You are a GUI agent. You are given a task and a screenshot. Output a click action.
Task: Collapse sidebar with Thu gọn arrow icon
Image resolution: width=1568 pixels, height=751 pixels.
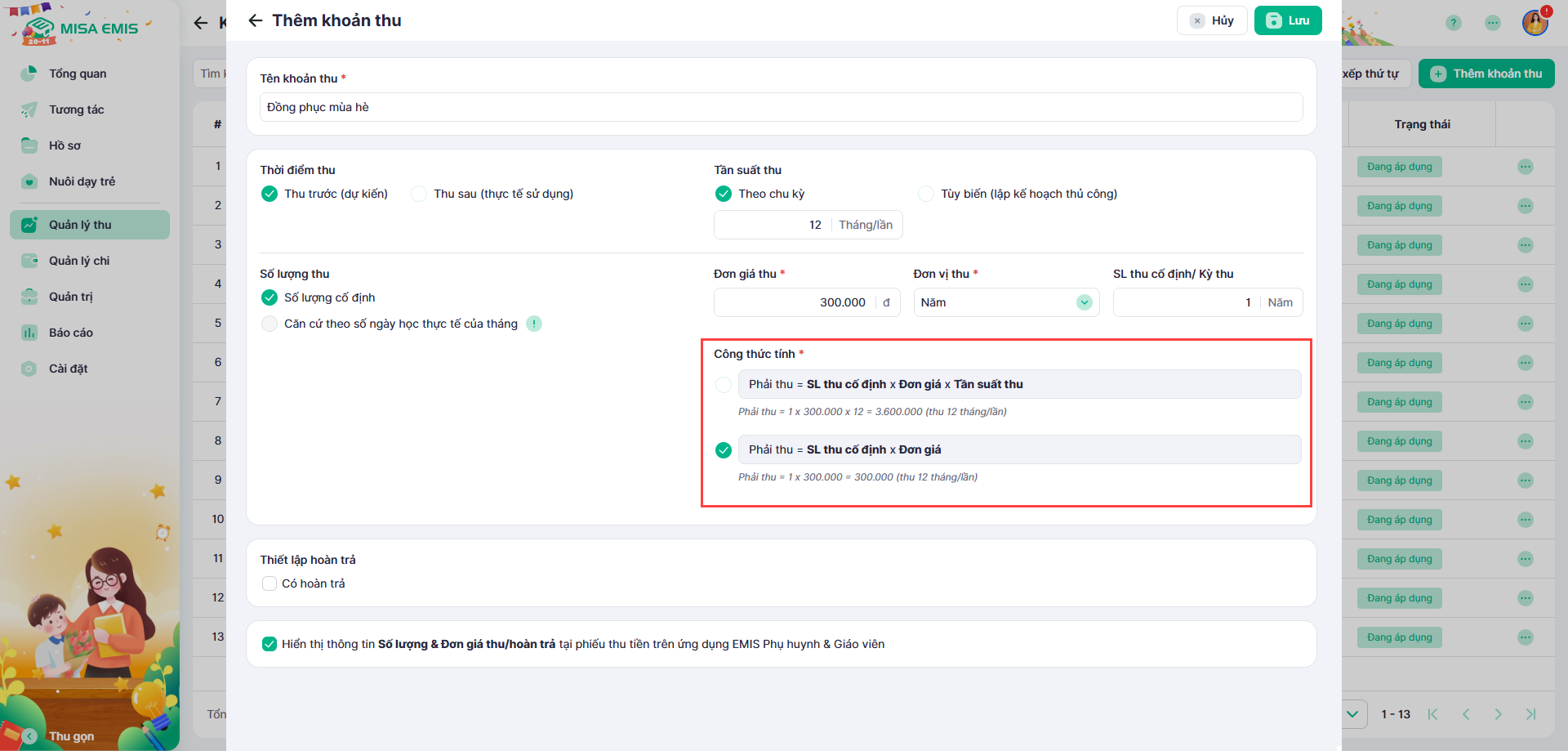(30, 735)
